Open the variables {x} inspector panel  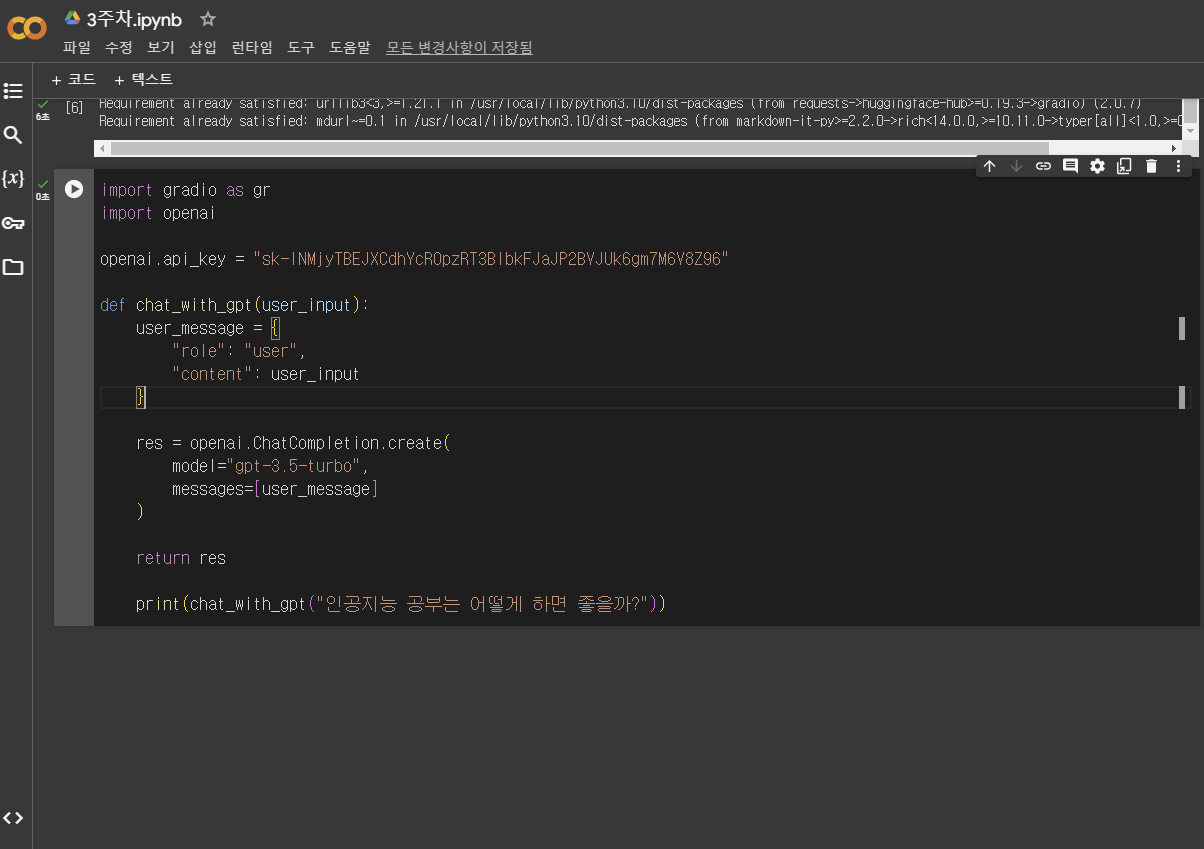[x=13, y=178]
